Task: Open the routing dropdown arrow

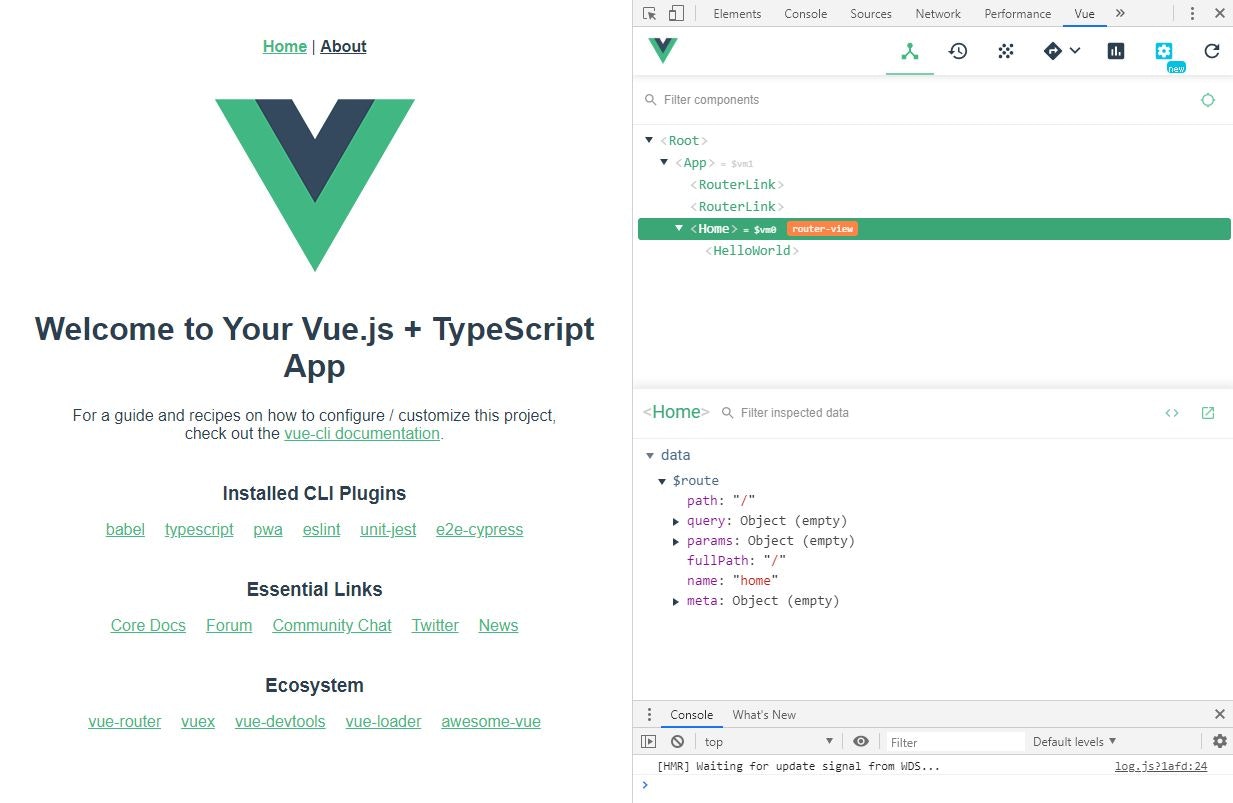Action: (1075, 51)
